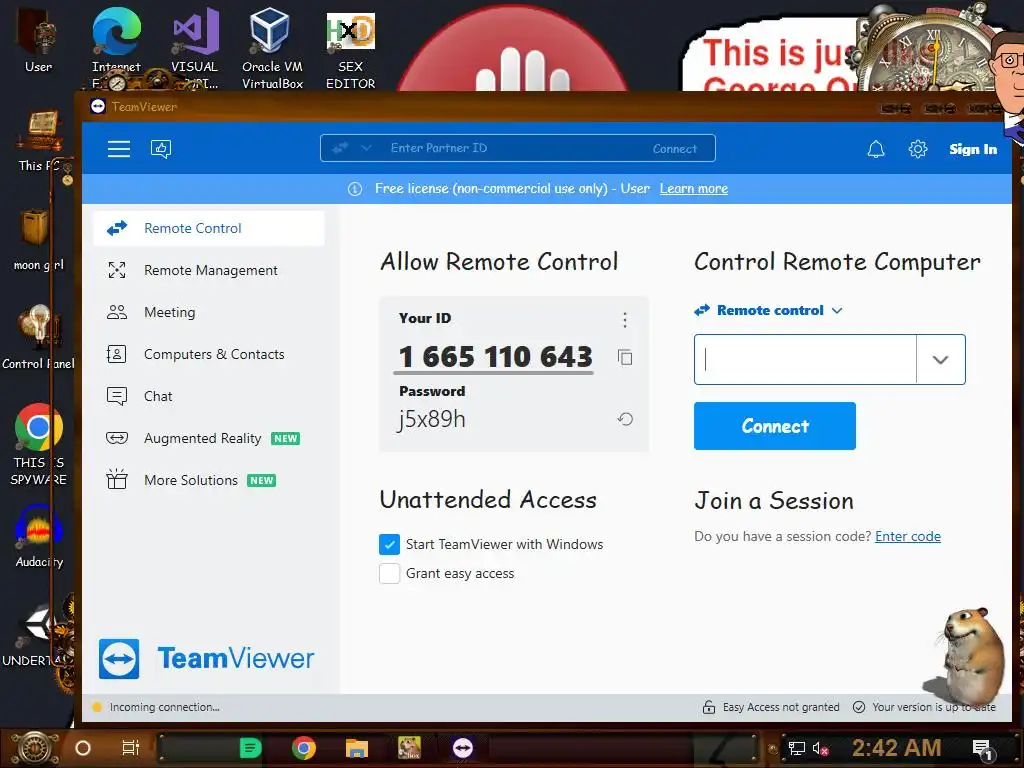Open Computers & Contacts in the sidebar
Viewport: 1024px width, 768px height.
tap(209, 354)
